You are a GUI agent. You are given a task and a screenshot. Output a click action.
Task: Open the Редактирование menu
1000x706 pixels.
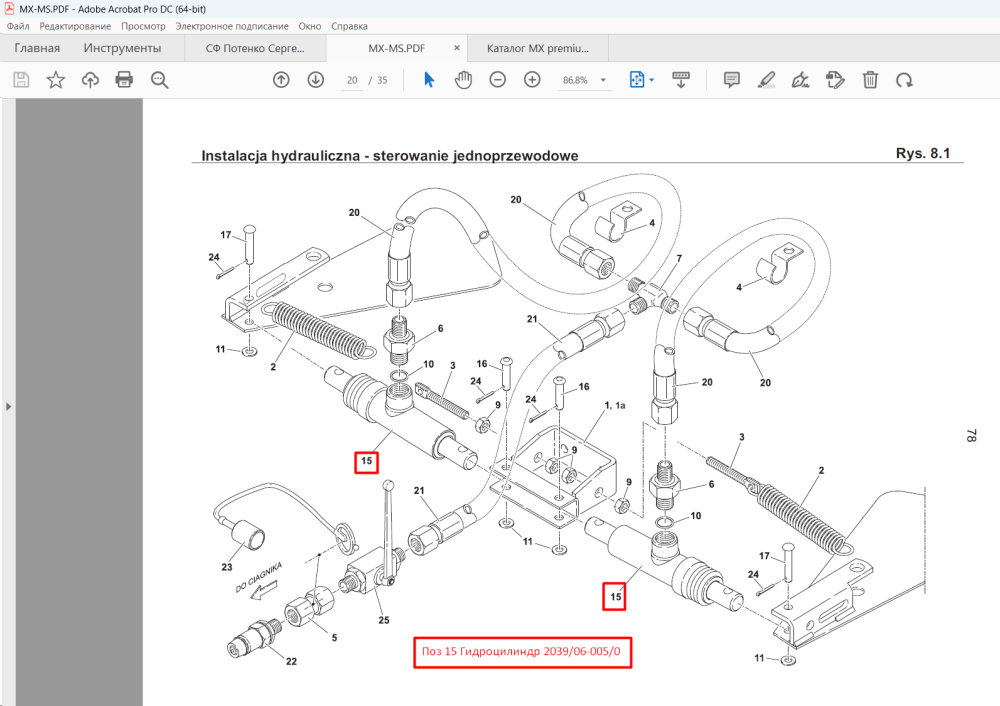[75, 26]
